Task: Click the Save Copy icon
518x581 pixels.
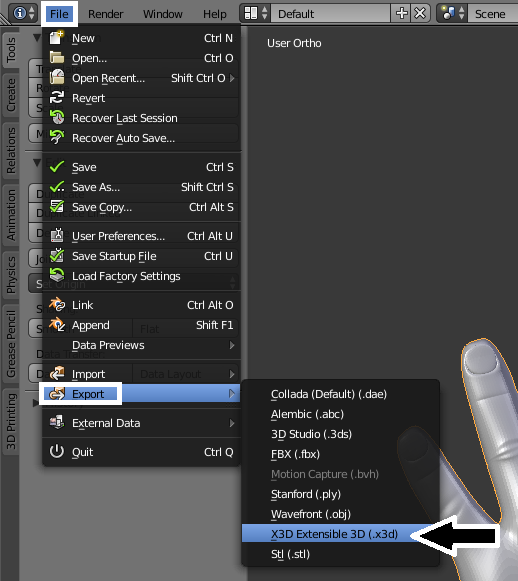Action: pos(57,207)
